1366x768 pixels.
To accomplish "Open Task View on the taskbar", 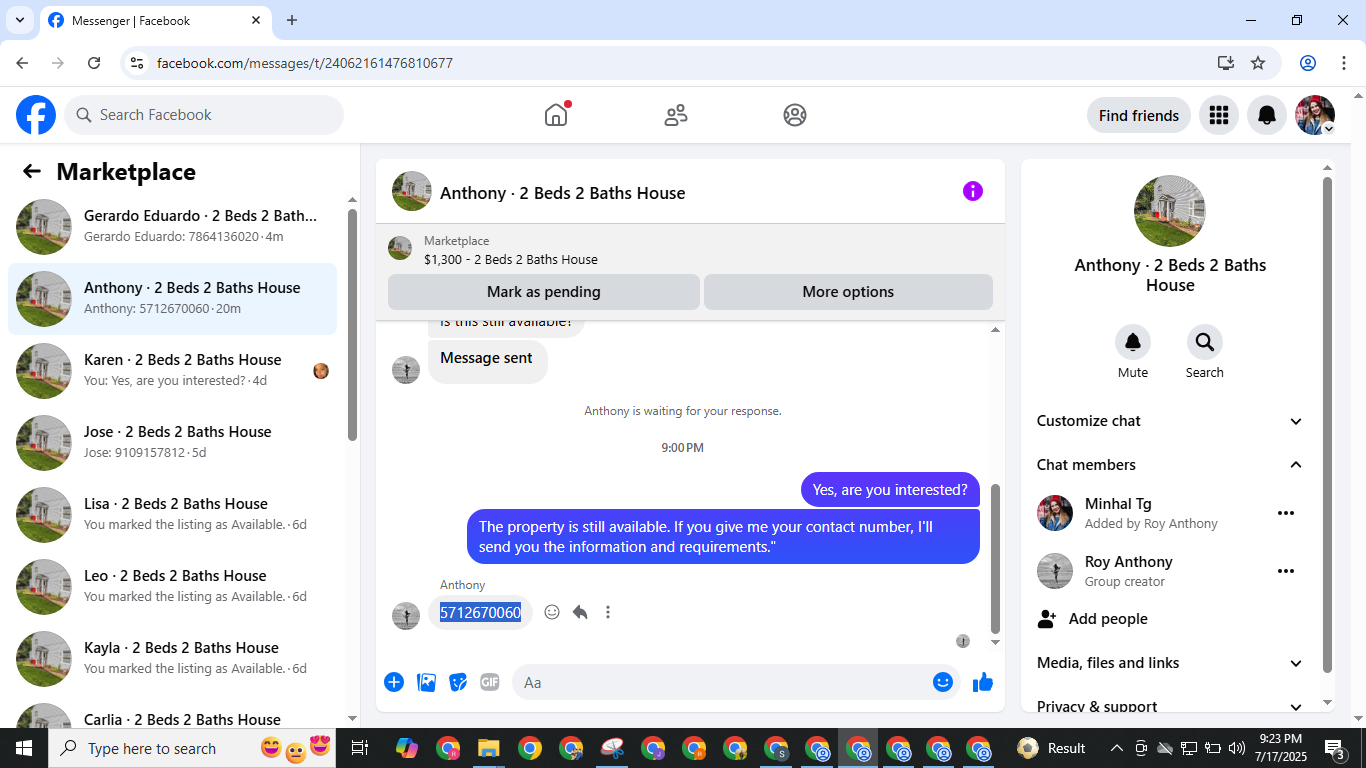I will [x=360, y=748].
